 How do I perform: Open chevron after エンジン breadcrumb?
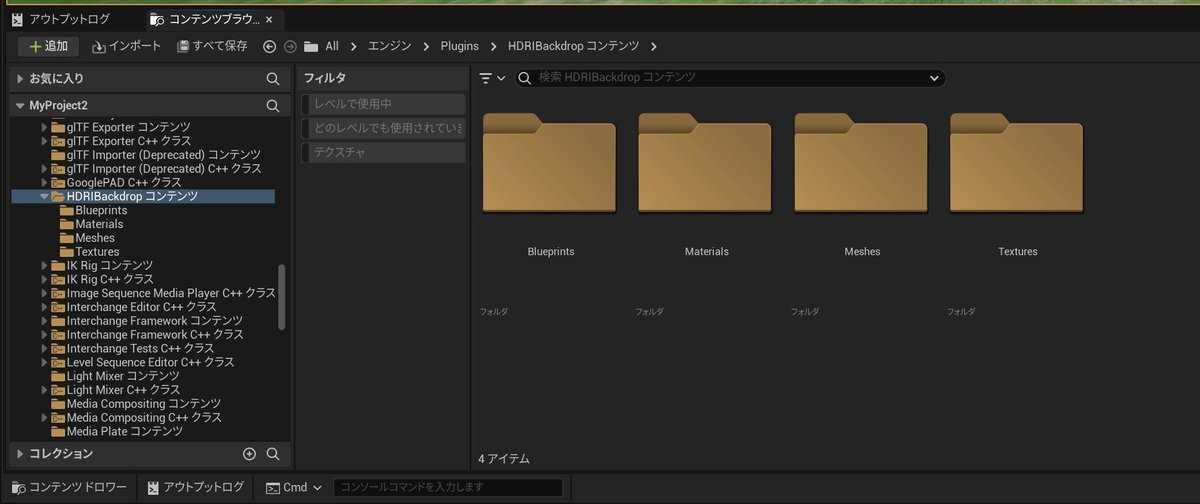point(425,46)
